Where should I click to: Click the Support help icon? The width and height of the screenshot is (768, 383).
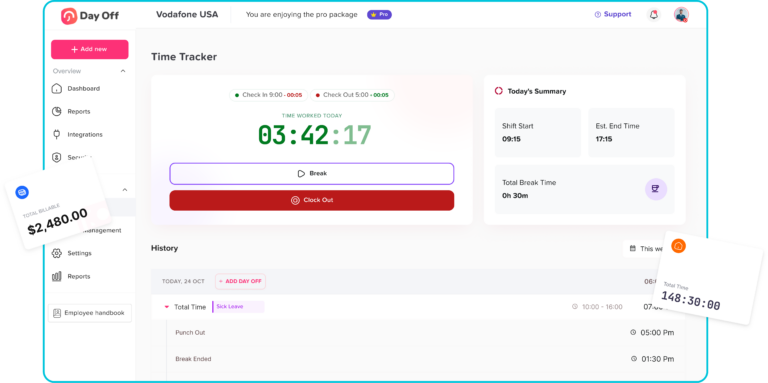coord(598,15)
